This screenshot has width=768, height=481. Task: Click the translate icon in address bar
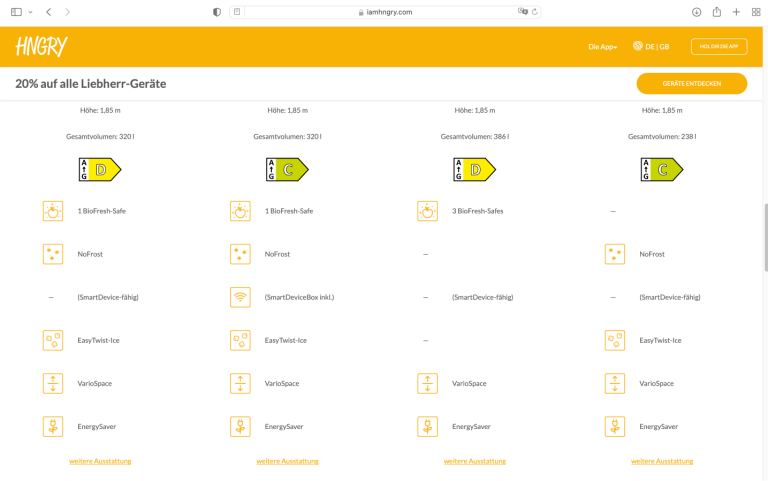(523, 11)
